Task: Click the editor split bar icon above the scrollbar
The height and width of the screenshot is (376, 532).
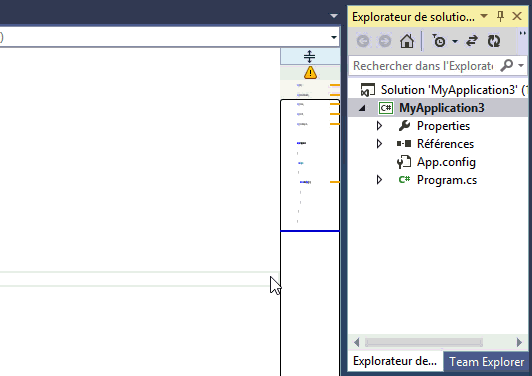Action: (x=309, y=56)
